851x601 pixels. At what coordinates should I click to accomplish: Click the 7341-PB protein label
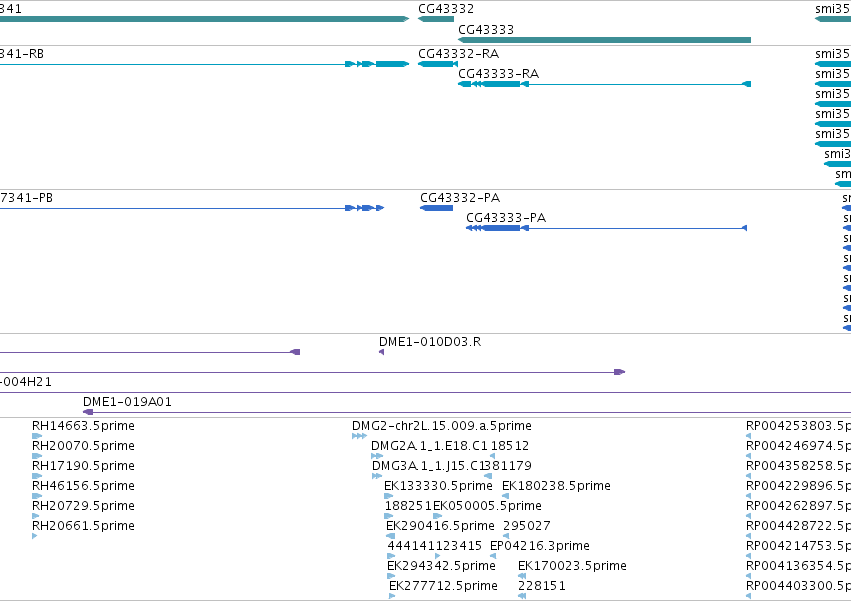pos(27,198)
